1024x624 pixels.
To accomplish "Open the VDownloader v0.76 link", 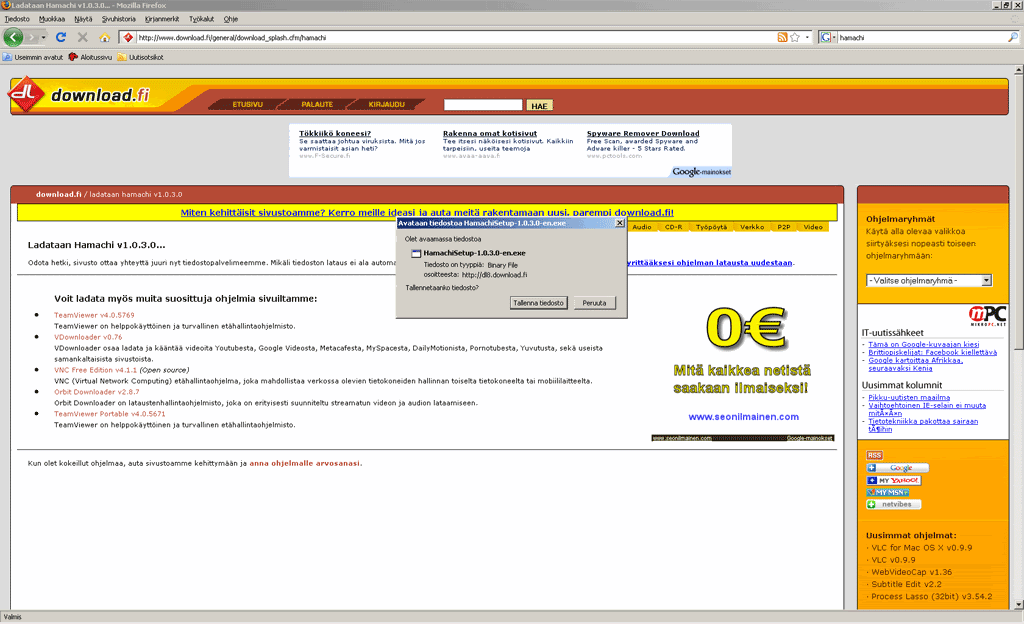I will coord(88,337).
